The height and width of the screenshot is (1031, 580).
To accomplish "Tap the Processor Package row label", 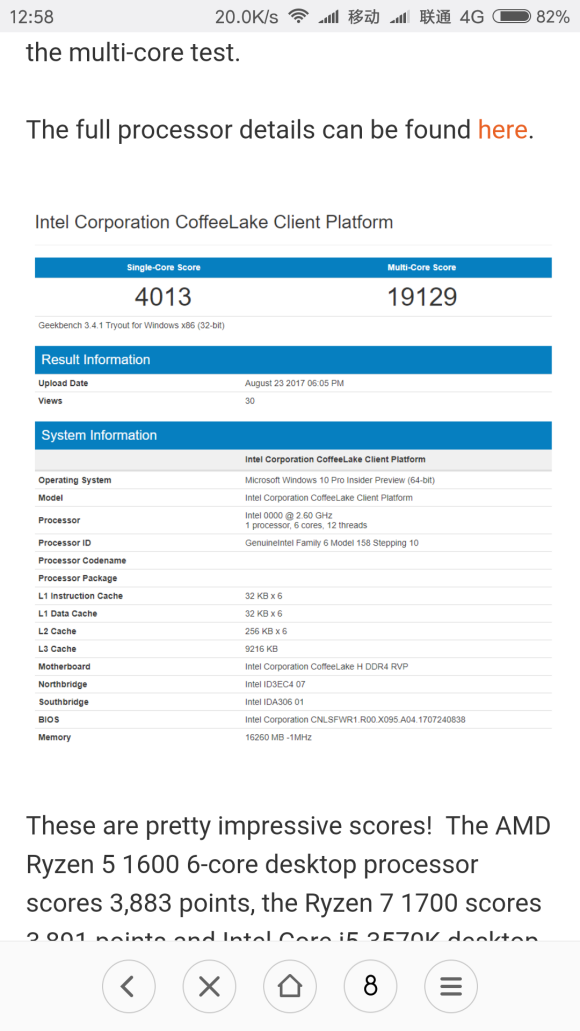I will [x=78, y=579].
